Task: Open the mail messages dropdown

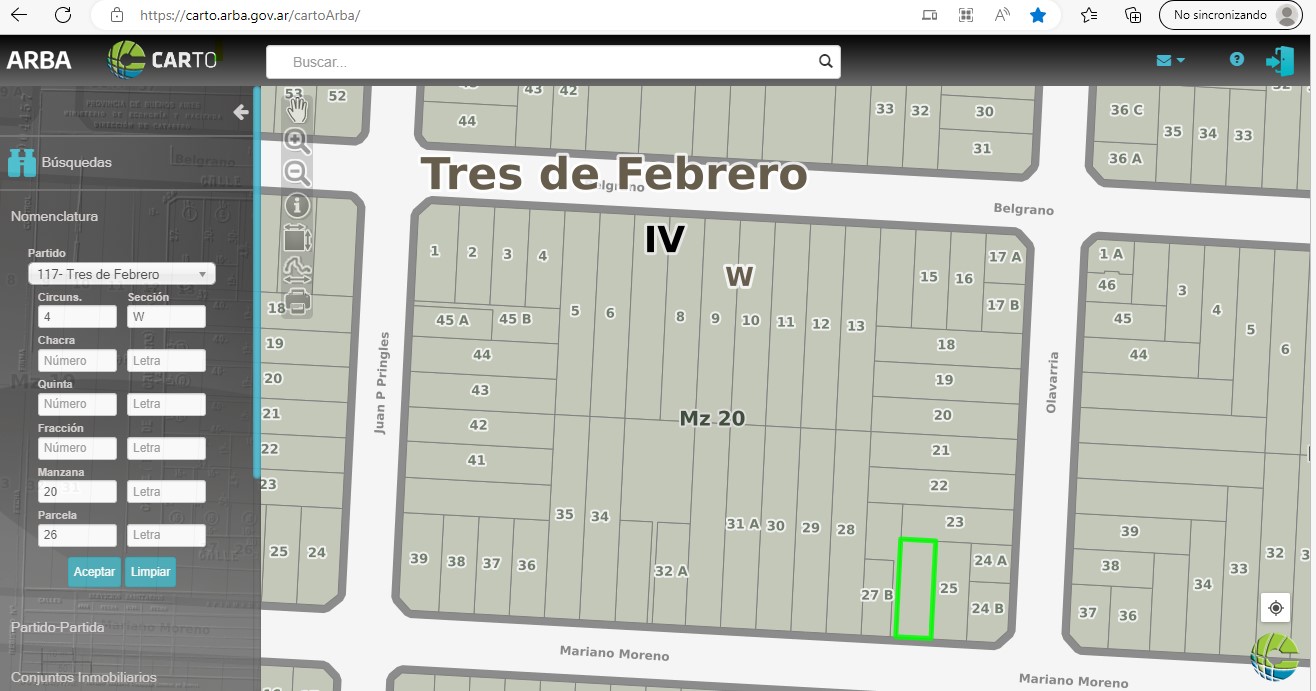Action: (1170, 60)
